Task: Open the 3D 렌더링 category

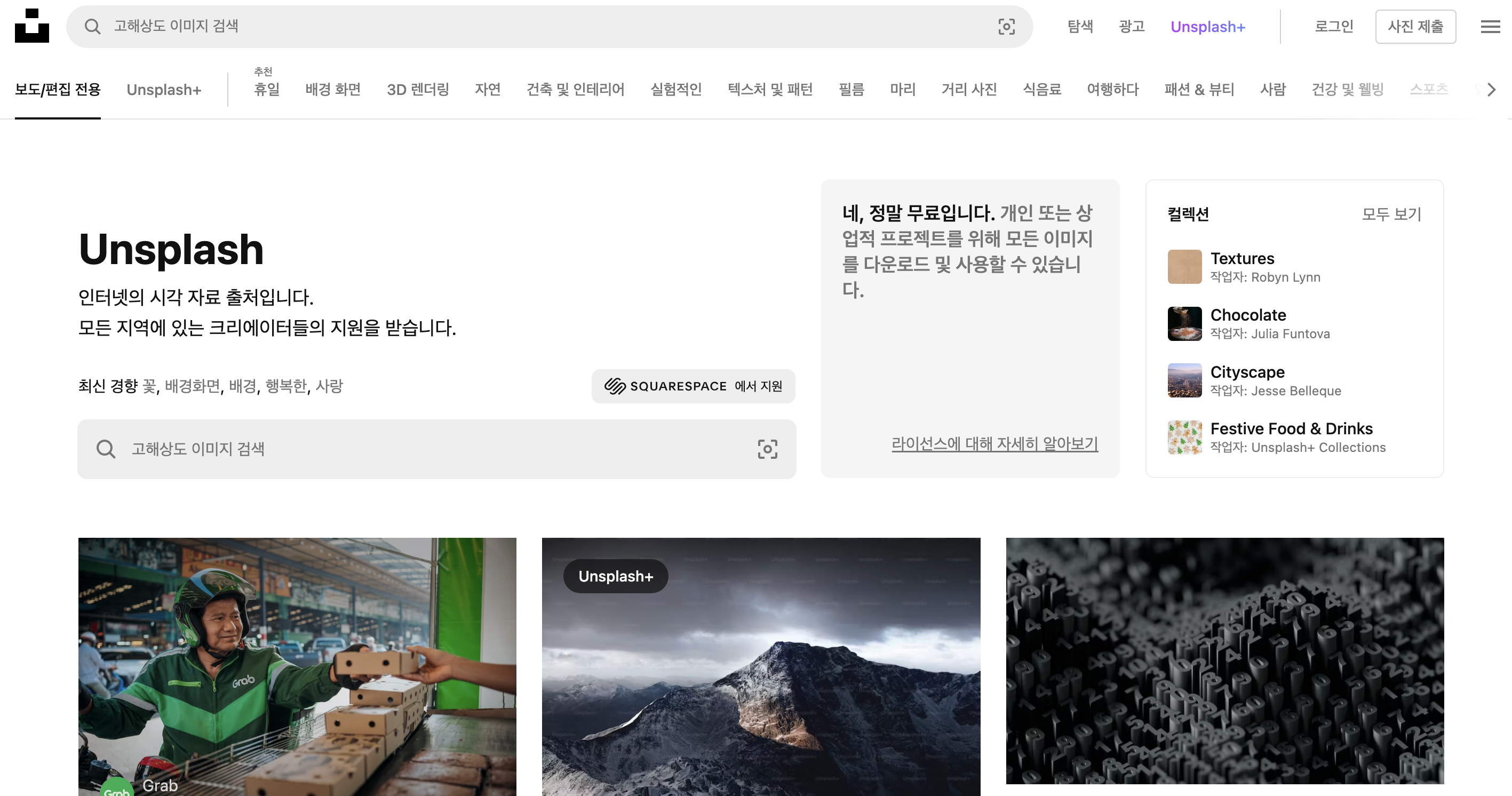Action: click(417, 90)
